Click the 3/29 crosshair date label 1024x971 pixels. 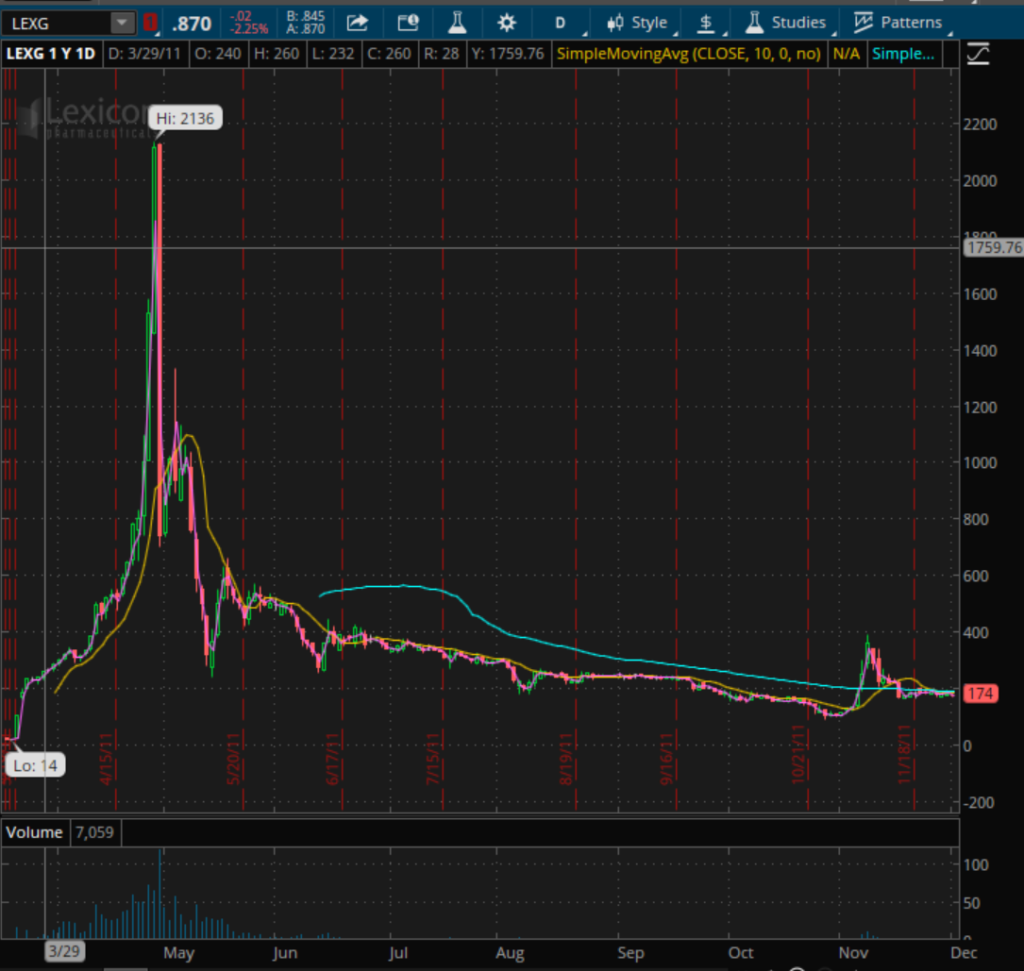(x=64, y=951)
